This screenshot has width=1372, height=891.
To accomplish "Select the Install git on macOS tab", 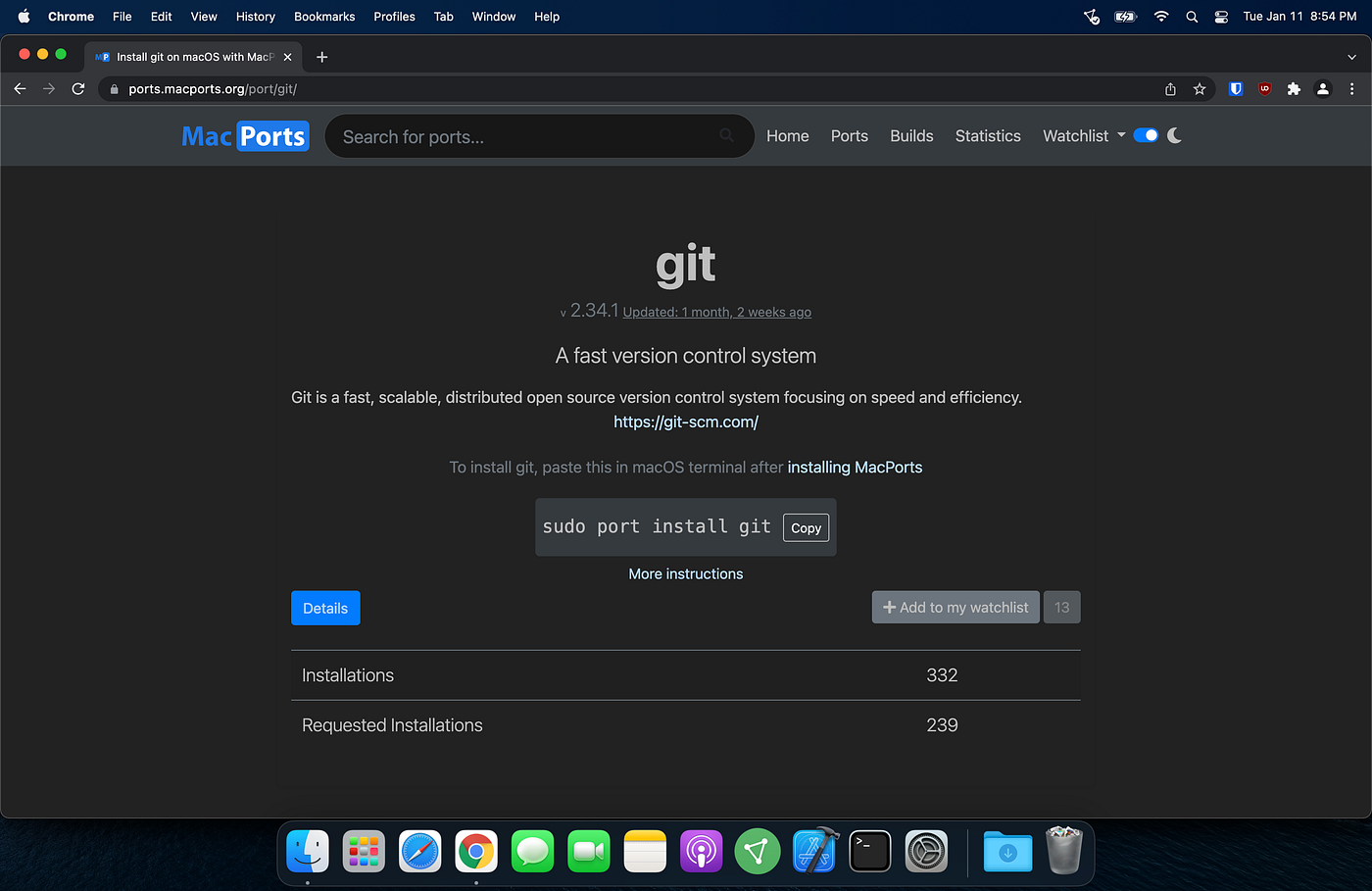I will pyautogui.click(x=193, y=57).
